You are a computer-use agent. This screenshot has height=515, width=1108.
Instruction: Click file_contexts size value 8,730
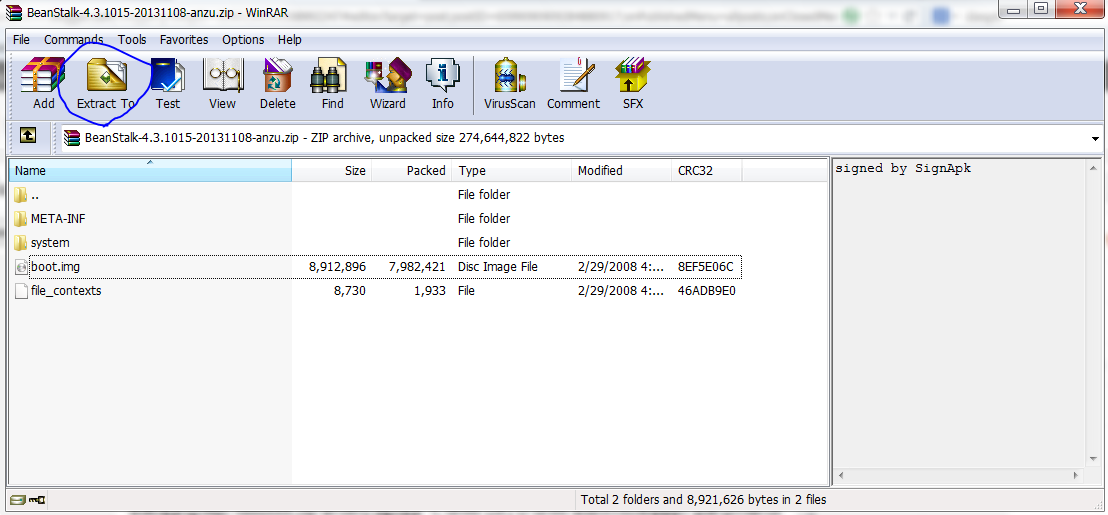point(350,290)
